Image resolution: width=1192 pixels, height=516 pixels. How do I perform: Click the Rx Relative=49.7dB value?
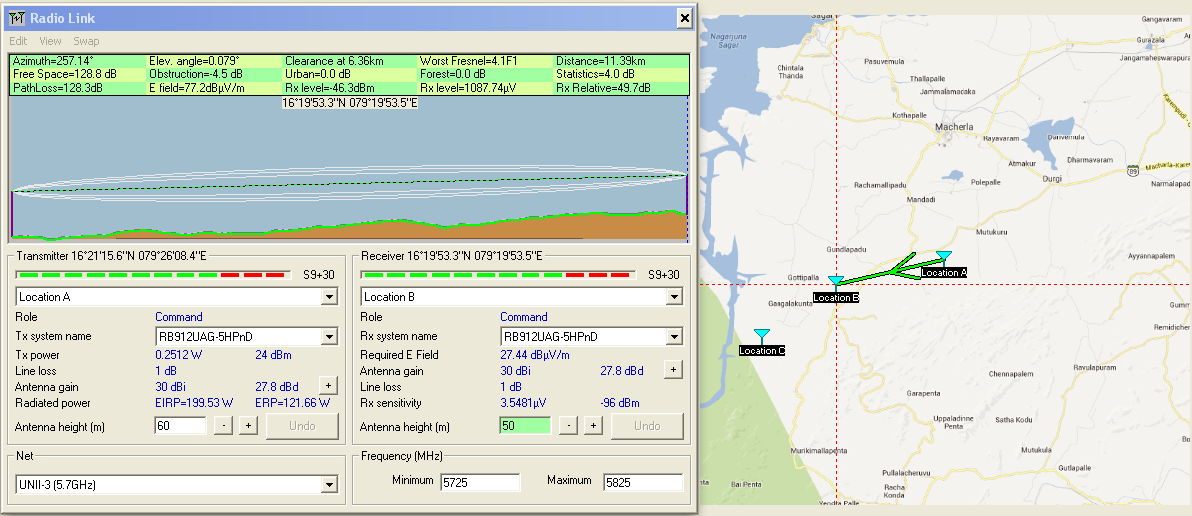click(x=603, y=88)
